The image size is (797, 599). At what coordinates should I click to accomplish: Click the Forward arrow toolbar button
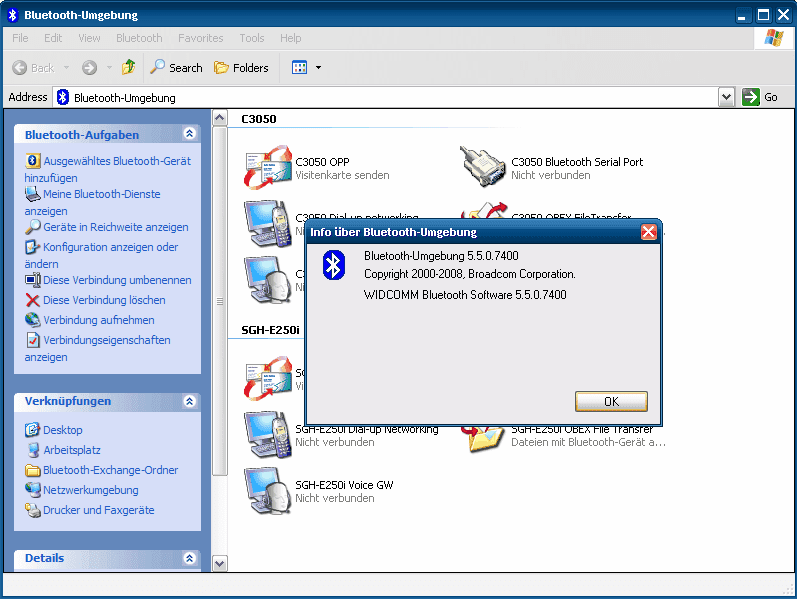[x=89, y=68]
